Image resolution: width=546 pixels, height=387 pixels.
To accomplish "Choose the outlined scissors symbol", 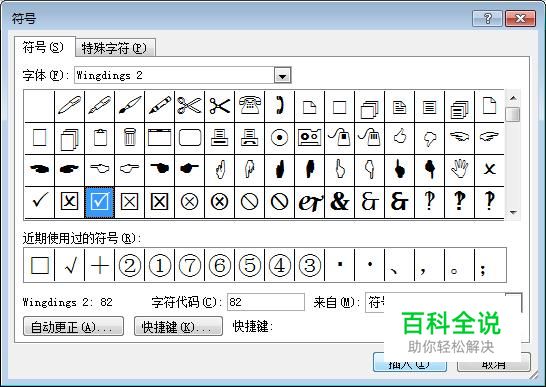I will pyautogui.click(x=189, y=106).
